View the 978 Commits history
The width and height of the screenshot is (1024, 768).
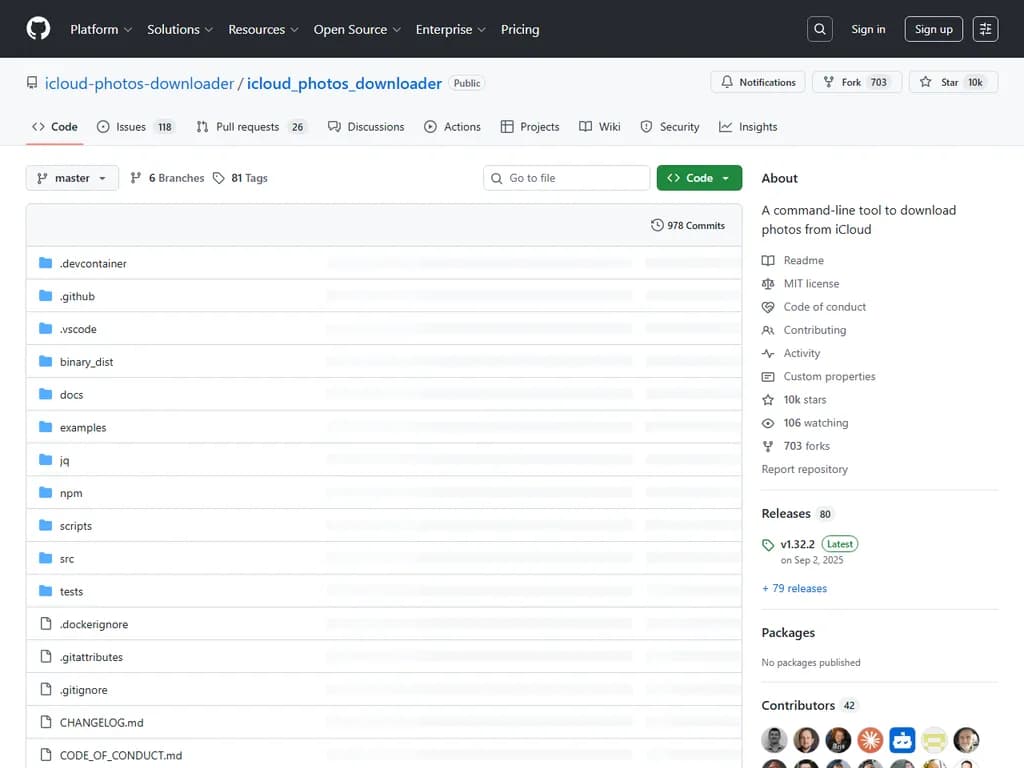[x=688, y=225]
